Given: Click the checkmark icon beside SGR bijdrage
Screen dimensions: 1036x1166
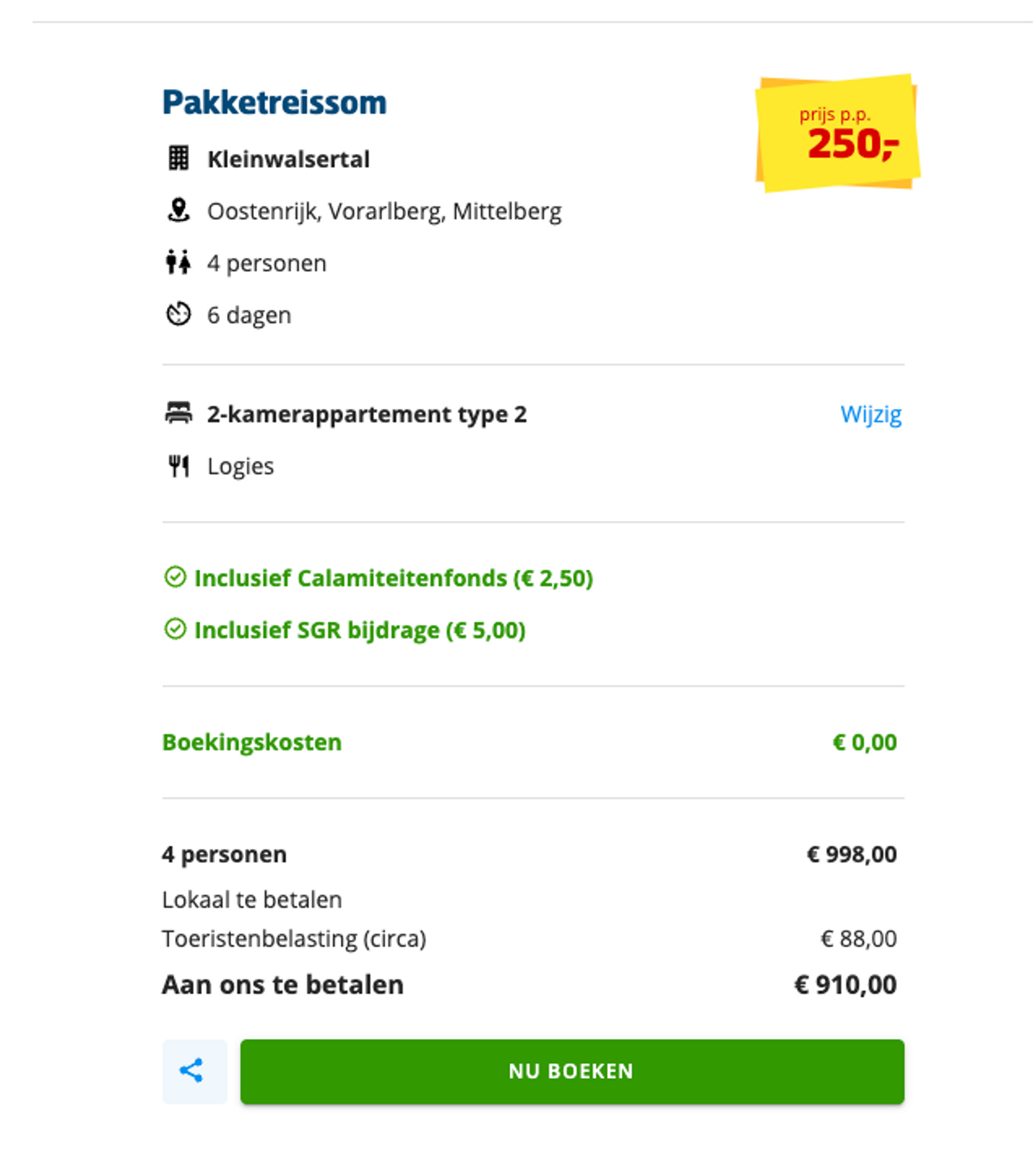Looking at the screenshot, I should coord(175,629).
